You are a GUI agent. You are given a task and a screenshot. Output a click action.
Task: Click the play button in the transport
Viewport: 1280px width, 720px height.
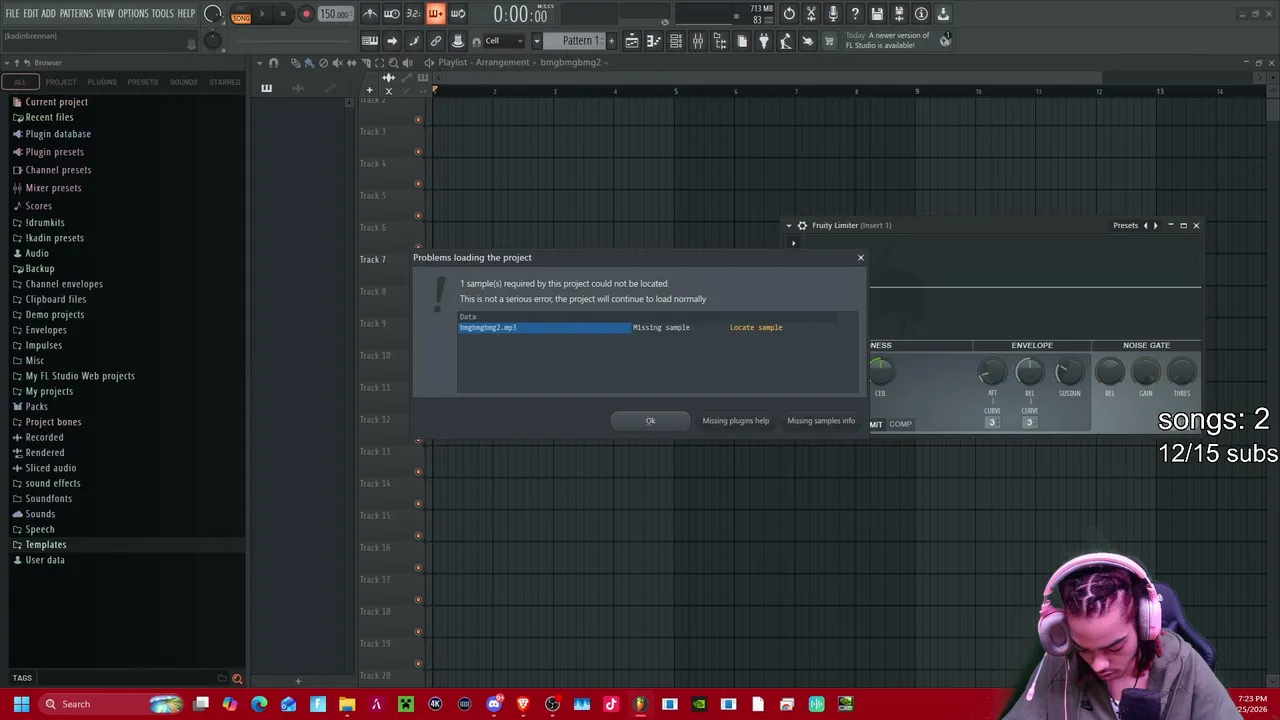263,14
